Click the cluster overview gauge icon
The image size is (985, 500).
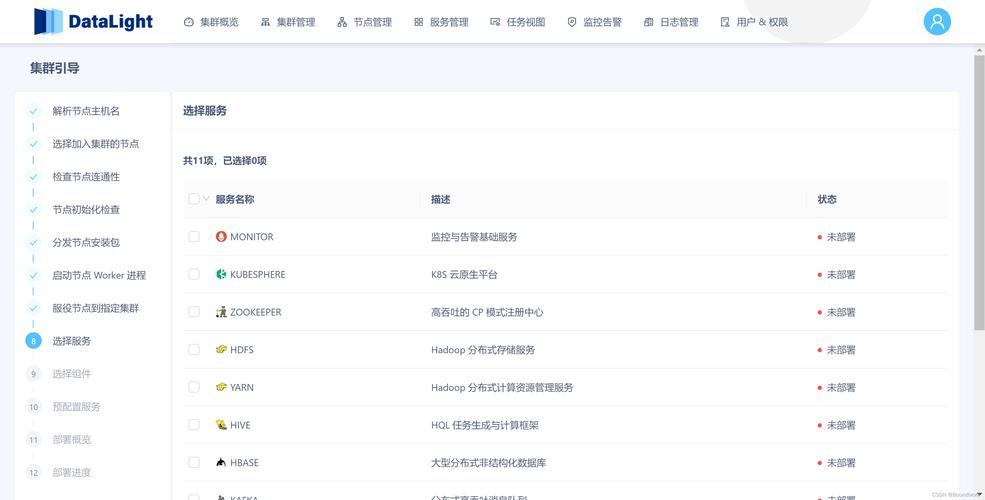click(x=188, y=22)
